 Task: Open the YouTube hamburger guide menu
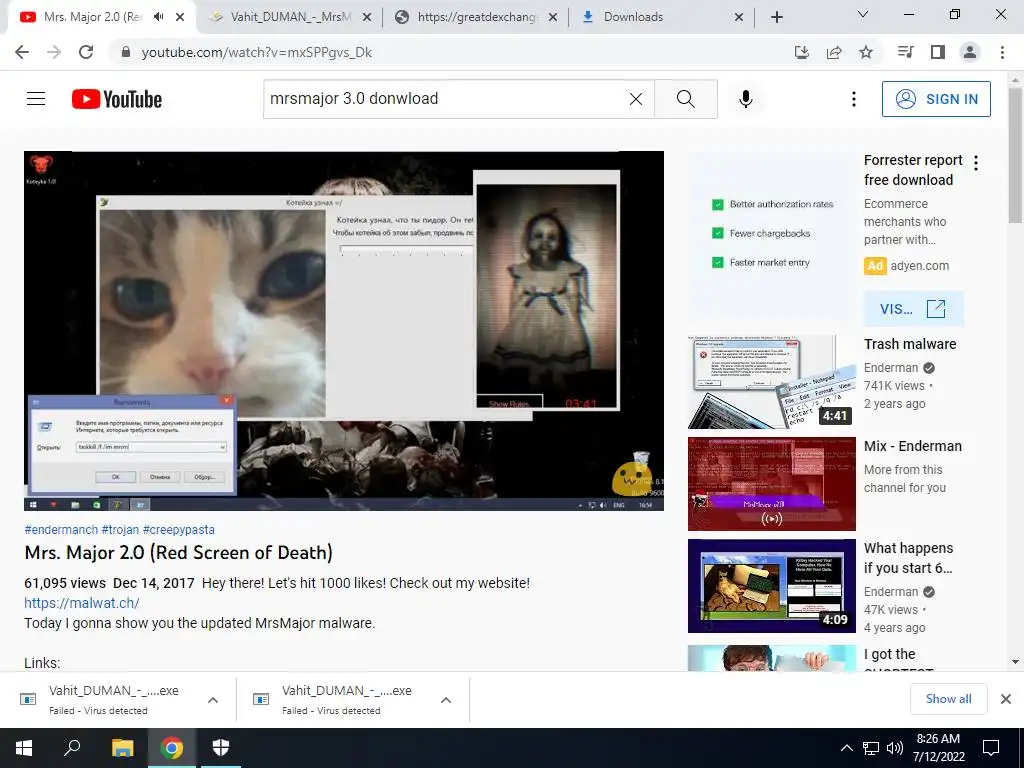(x=36, y=99)
